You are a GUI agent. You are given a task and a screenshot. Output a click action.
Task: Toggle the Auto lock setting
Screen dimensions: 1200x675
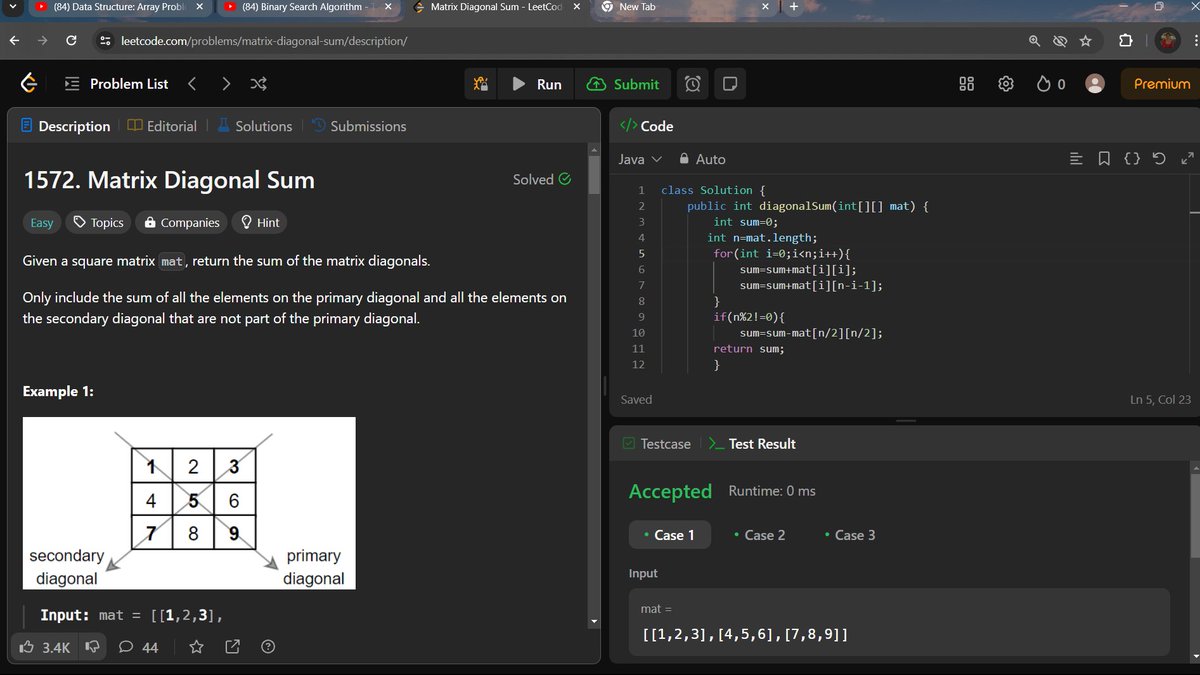pos(702,159)
